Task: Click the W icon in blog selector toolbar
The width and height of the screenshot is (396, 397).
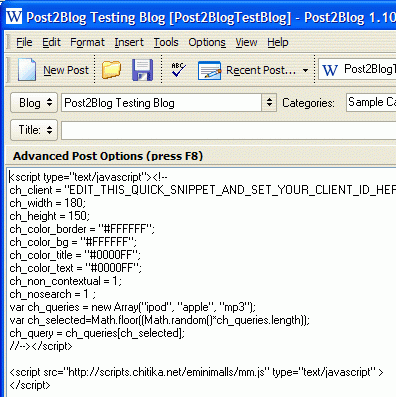Action: coord(330,70)
